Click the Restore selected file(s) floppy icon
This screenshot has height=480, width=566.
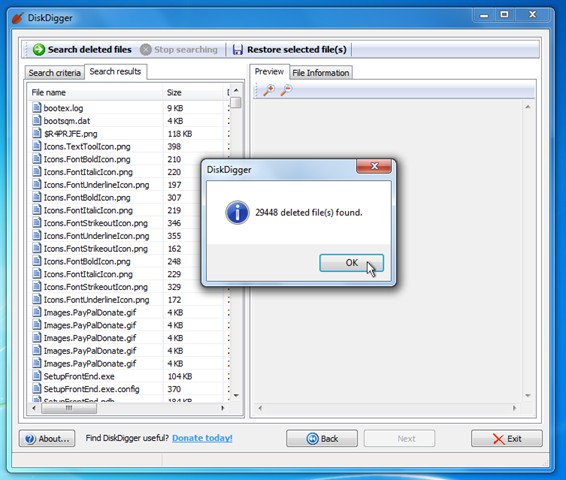[238, 49]
